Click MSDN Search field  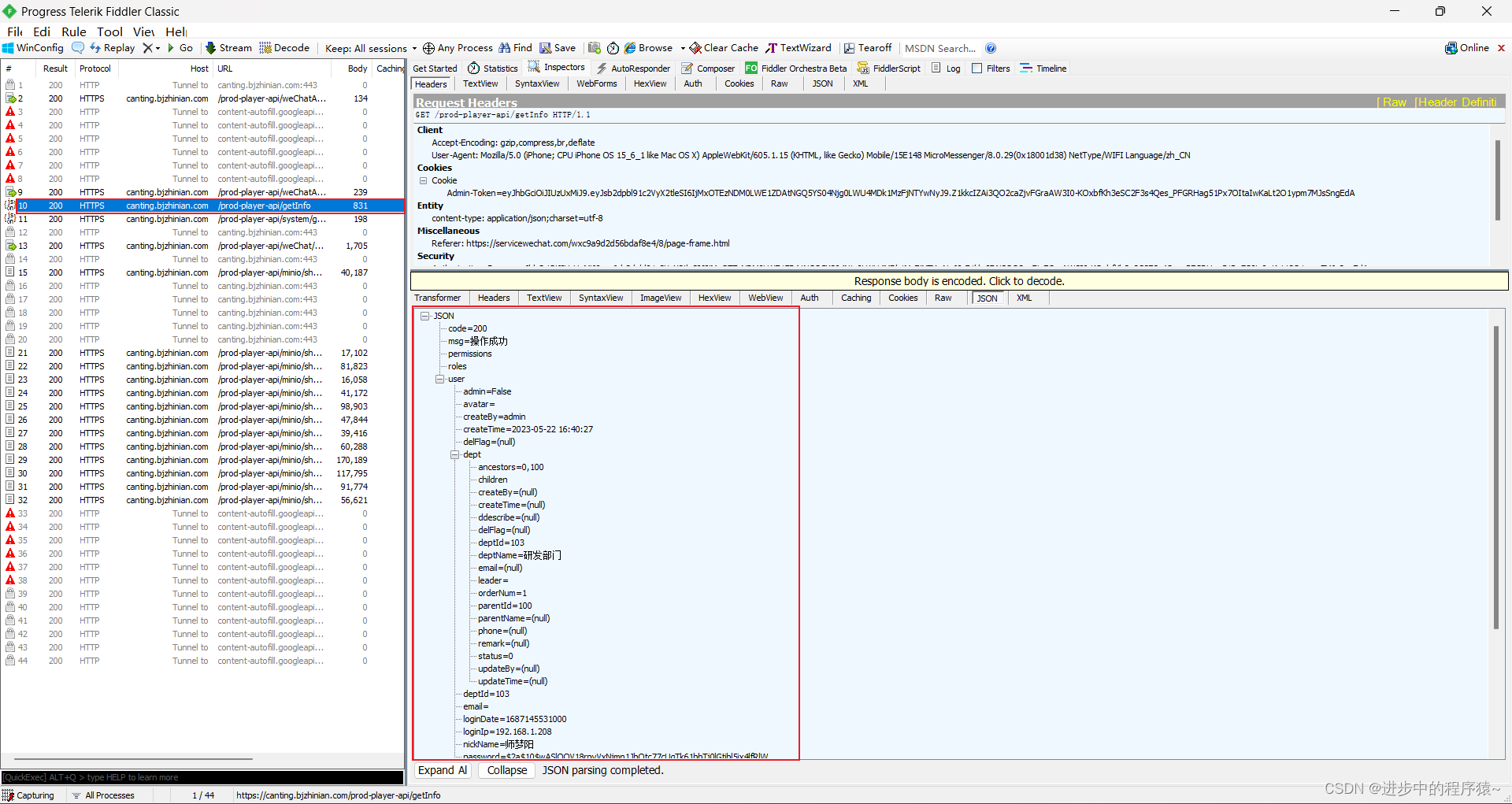pos(940,48)
